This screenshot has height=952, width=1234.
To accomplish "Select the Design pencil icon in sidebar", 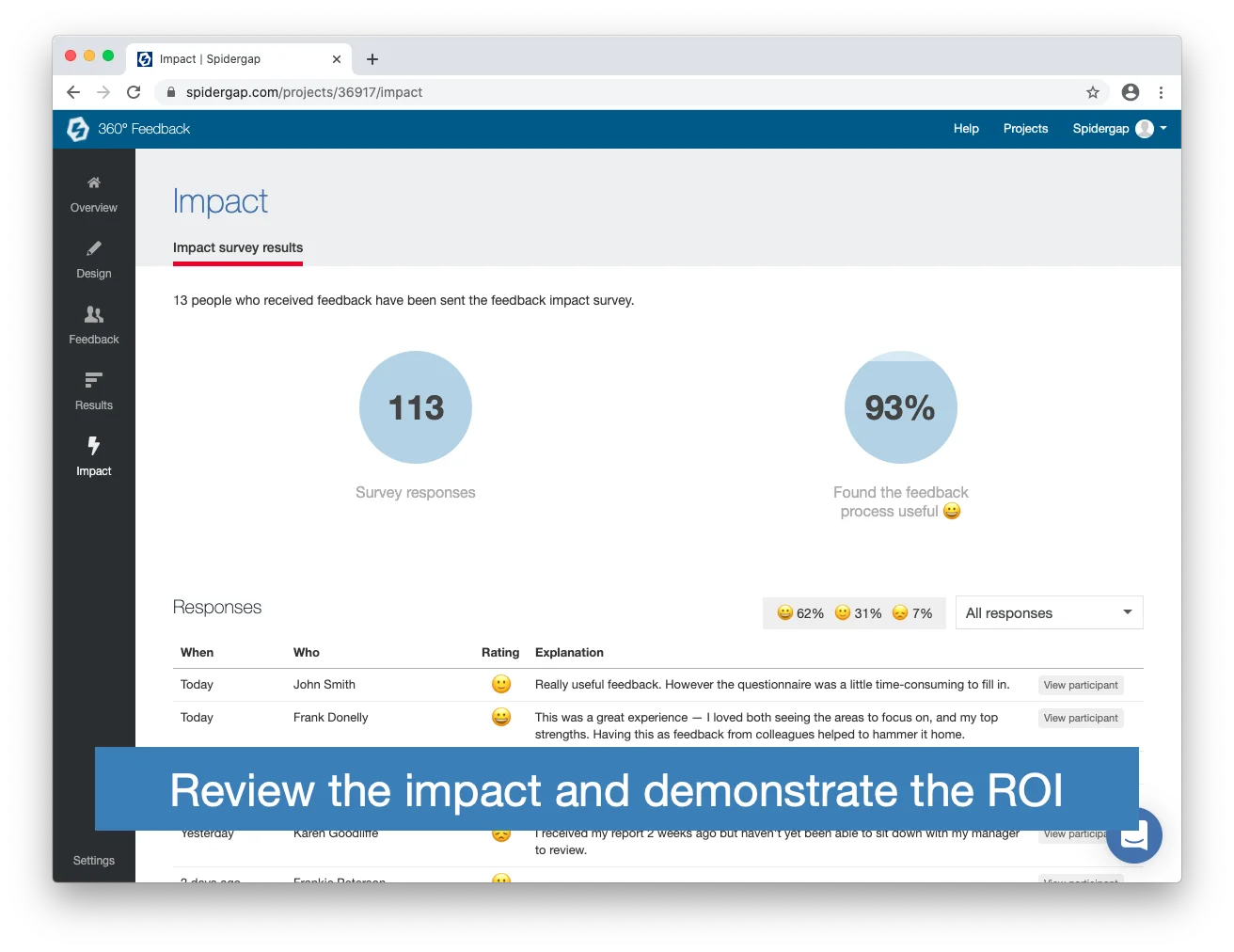I will (x=92, y=247).
